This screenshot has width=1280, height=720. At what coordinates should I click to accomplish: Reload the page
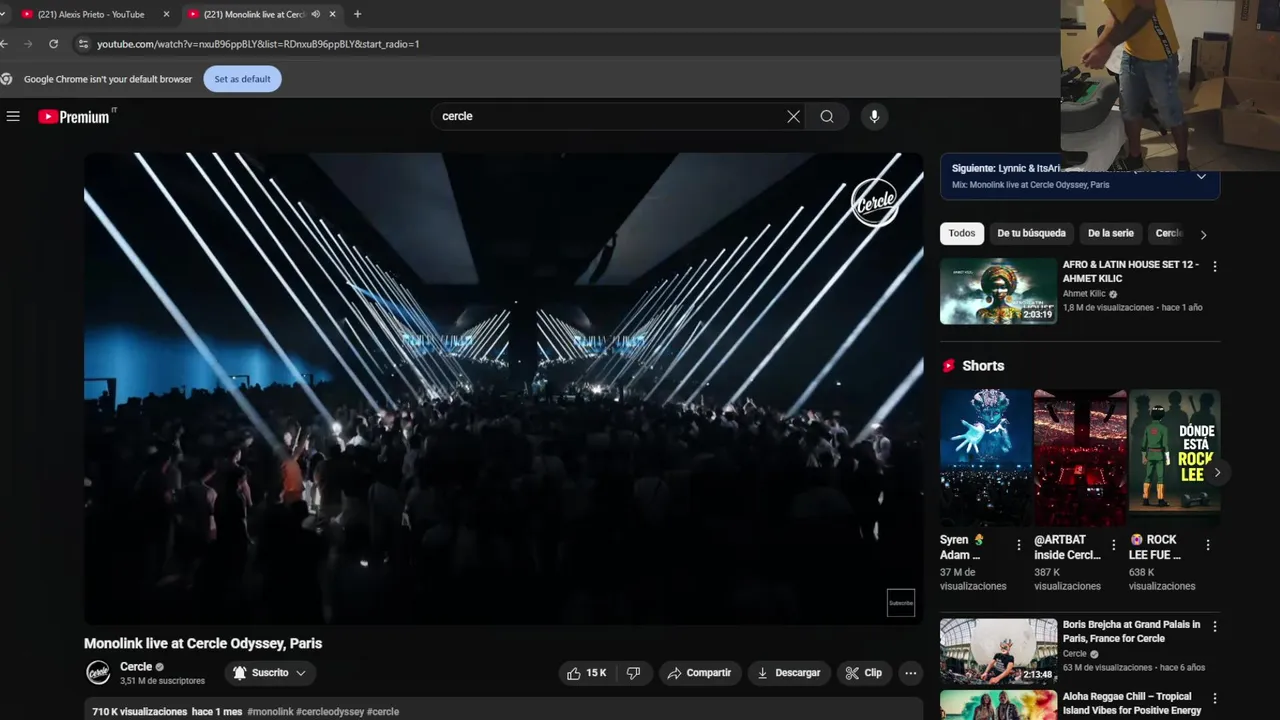[54, 44]
